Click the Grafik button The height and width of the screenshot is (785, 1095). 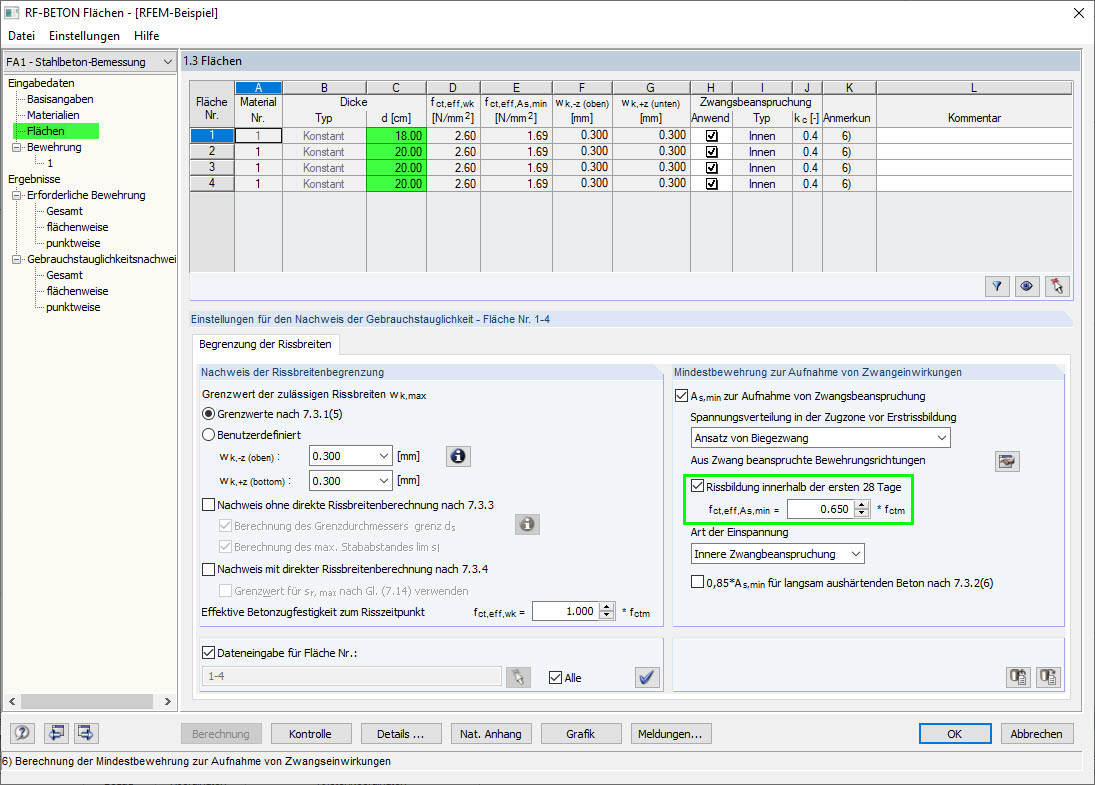tap(580, 733)
